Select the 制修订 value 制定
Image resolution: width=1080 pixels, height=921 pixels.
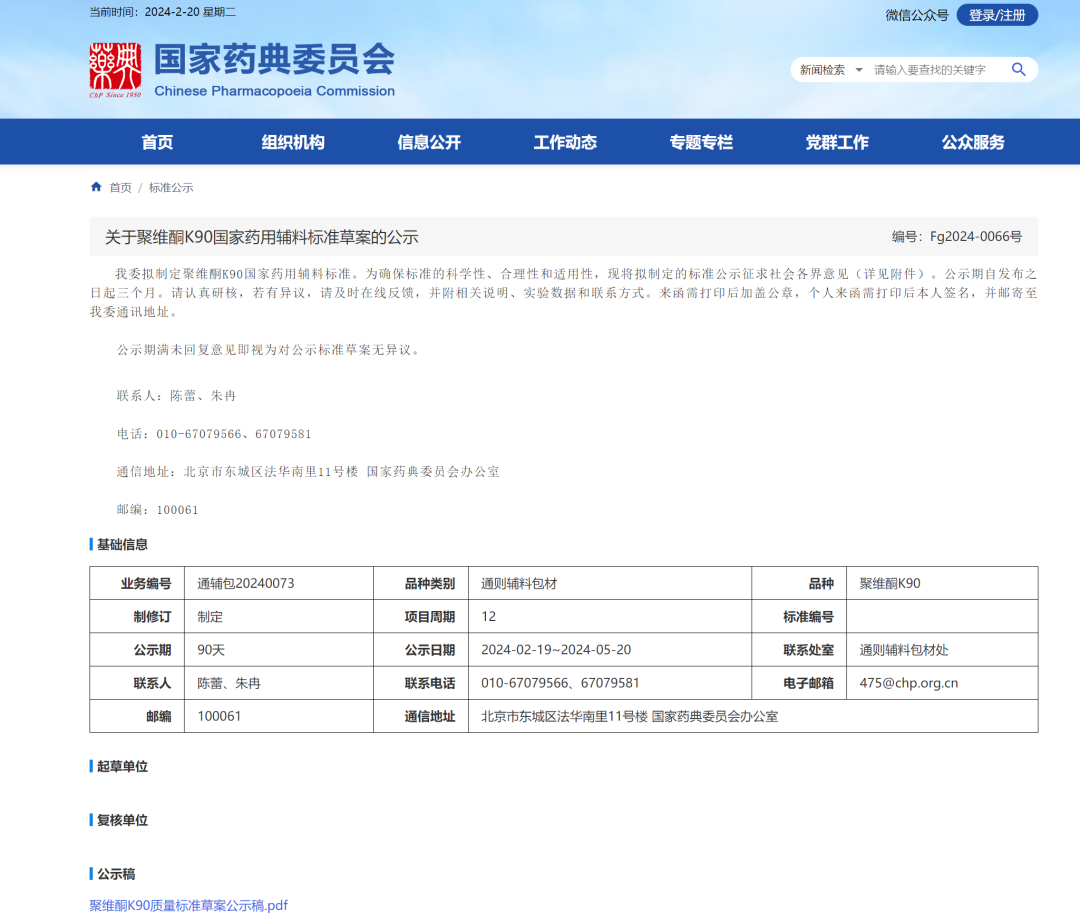tap(210, 617)
